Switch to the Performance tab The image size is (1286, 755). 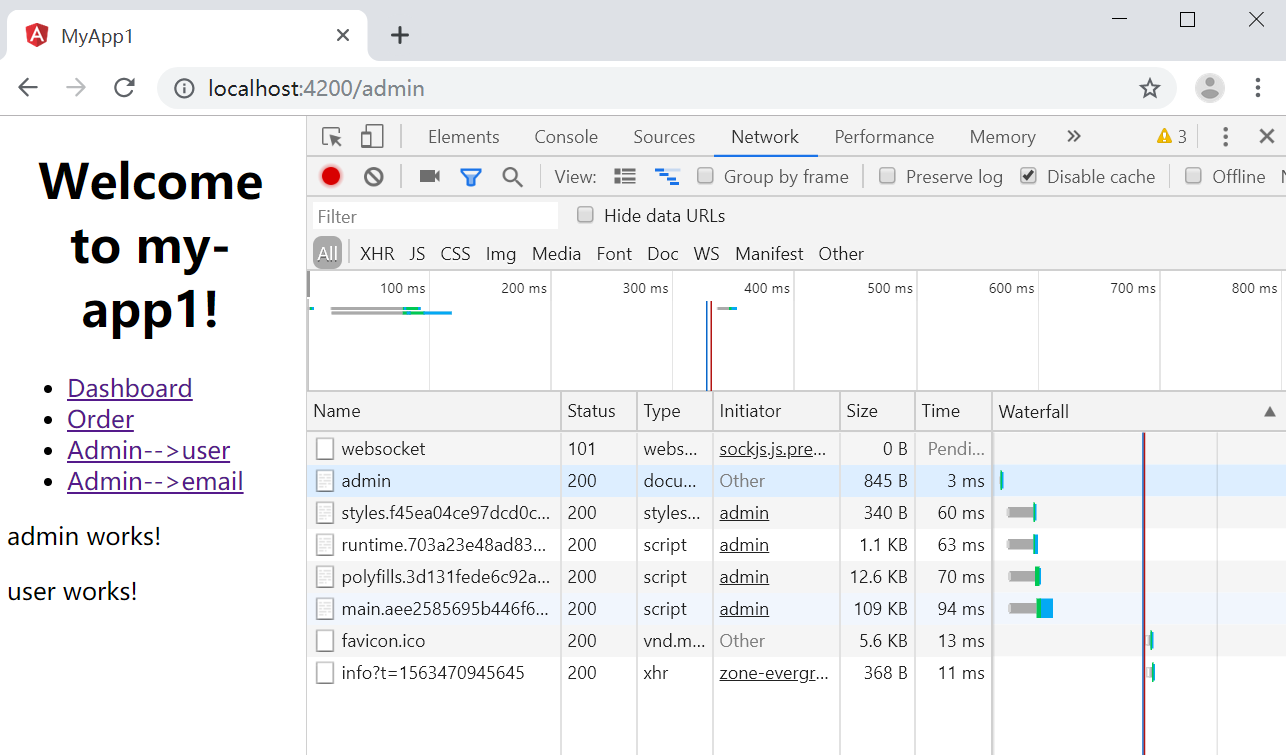(884, 137)
